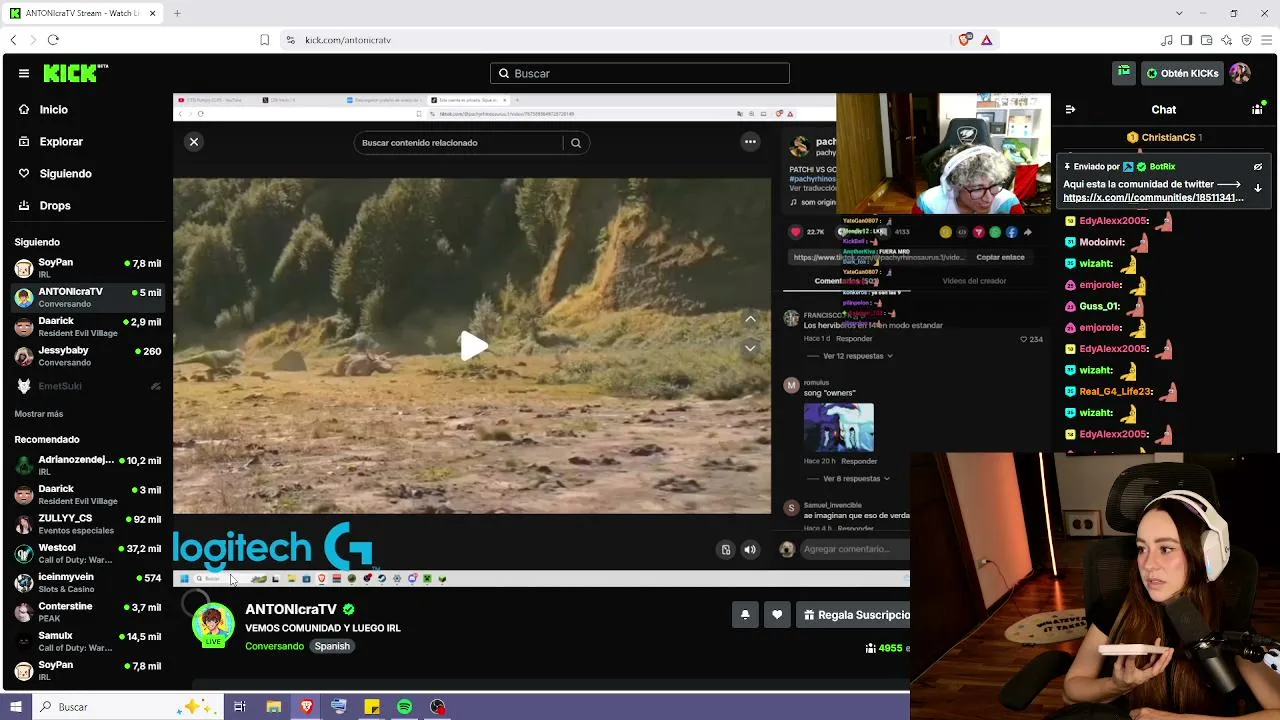1280x720 pixels.
Task: Select ANTONIcraTV in followed channels
Action: 88,297
